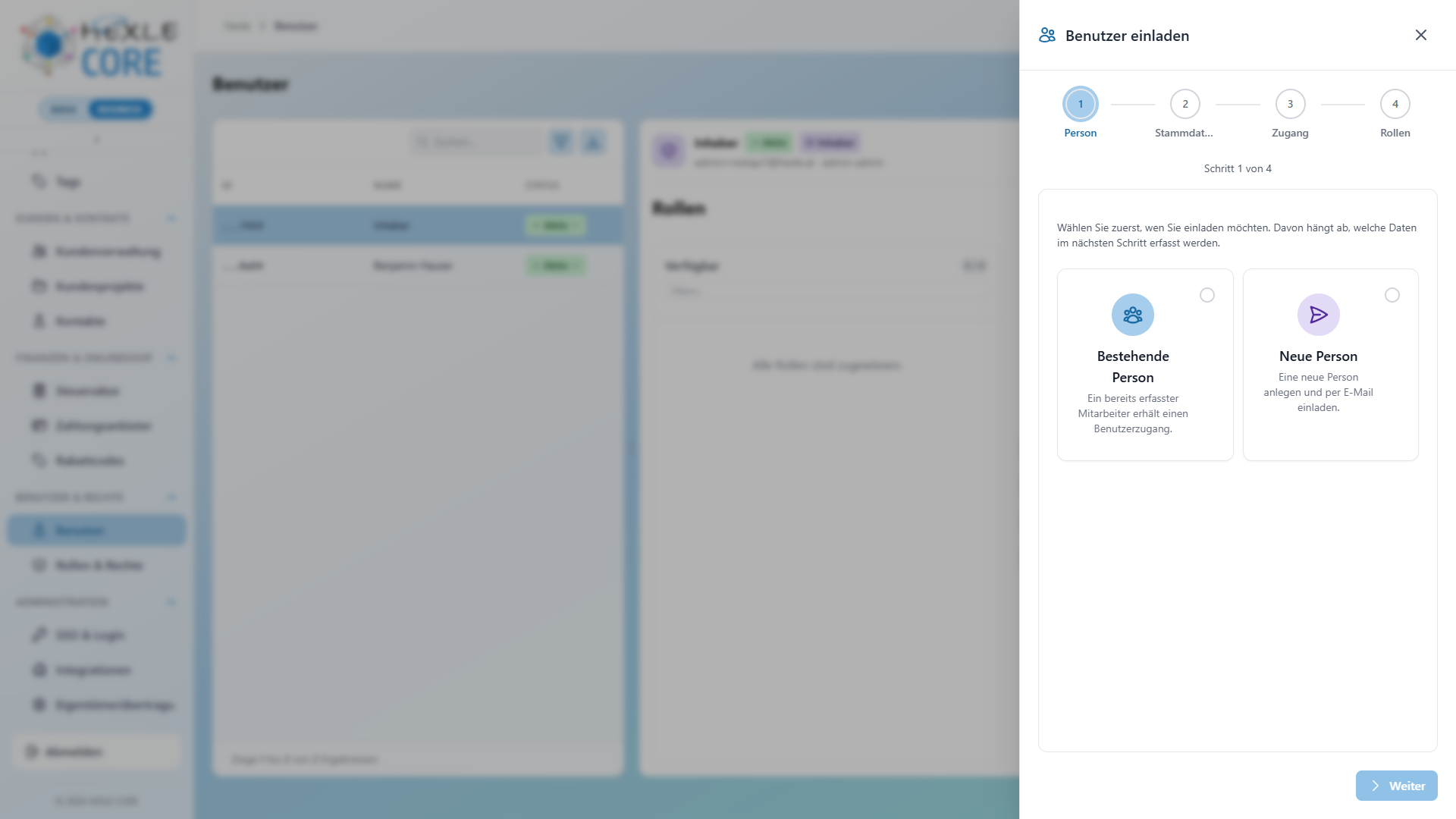This screenshot has width=1456, height=819.
Task: Click the Neue Person paper plane icon
Action: 1319,315
